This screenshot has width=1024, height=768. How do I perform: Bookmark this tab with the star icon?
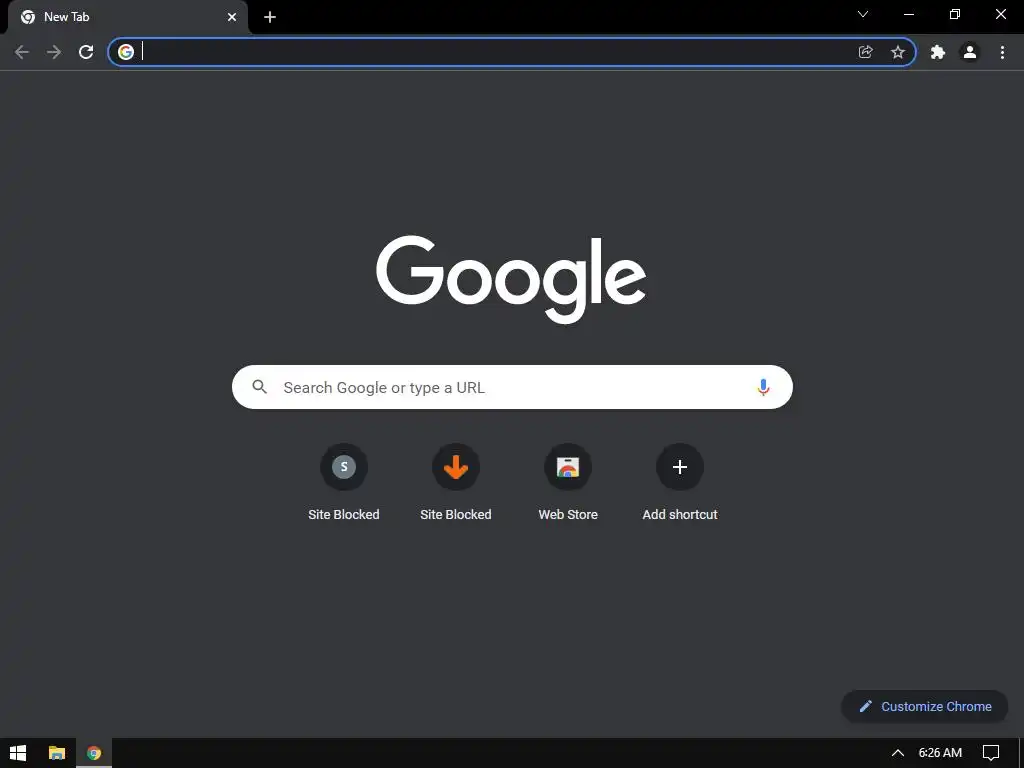click(x=898, y=52)
